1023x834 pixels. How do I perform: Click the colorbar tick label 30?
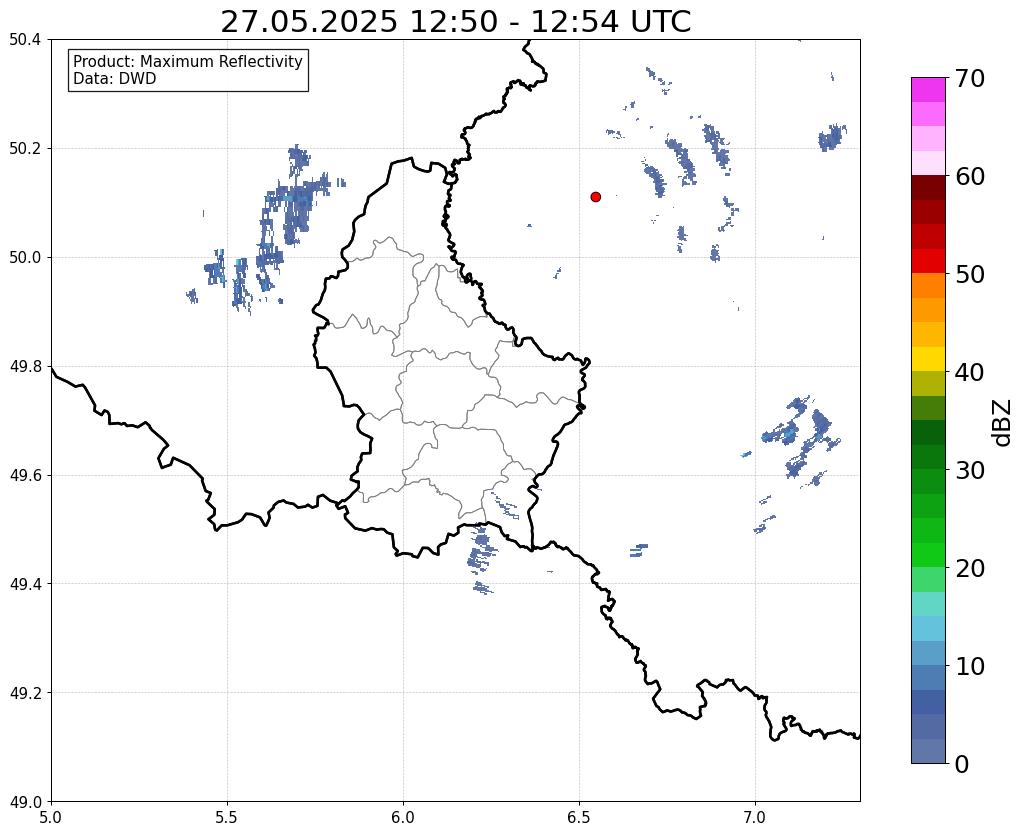pos(970,469)
